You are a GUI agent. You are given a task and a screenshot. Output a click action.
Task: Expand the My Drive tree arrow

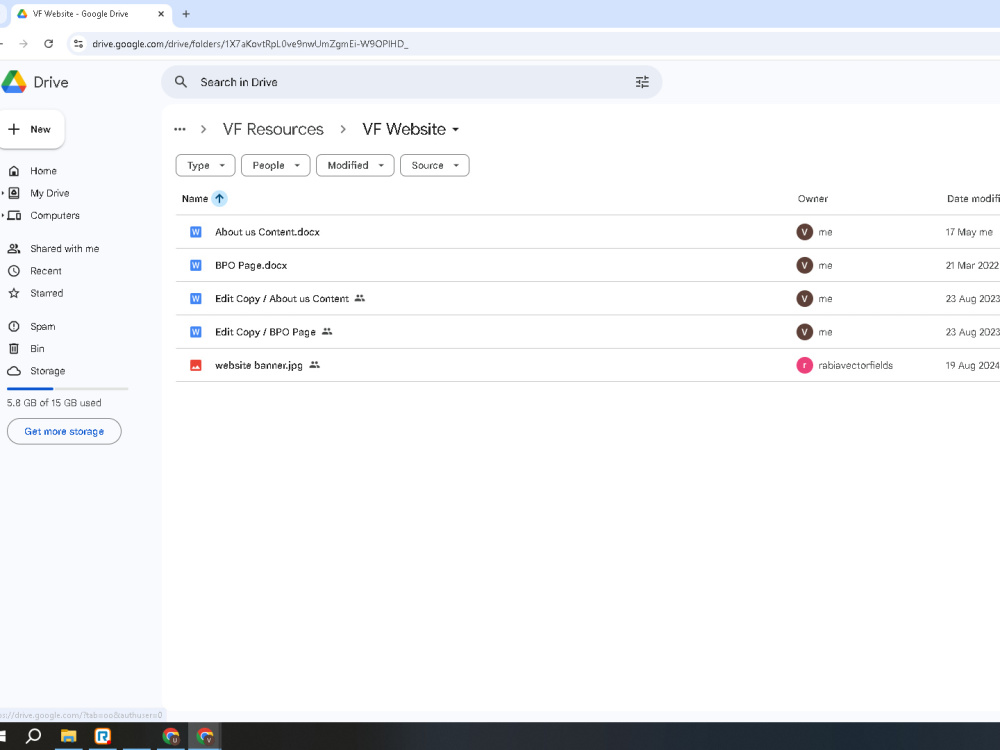coord(3,193)
